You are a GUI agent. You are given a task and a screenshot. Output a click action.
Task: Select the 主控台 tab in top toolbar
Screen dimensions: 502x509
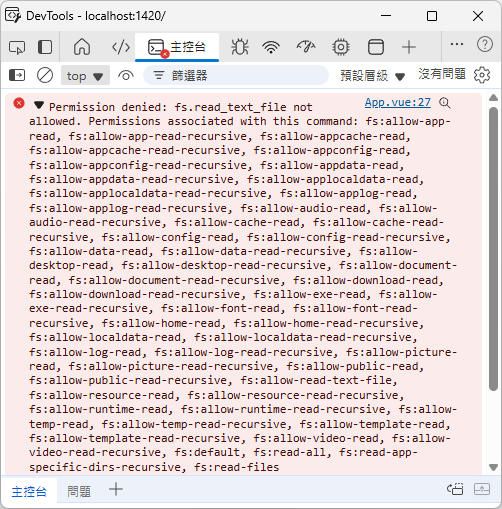pyautogui.click(x=177, y=47)
